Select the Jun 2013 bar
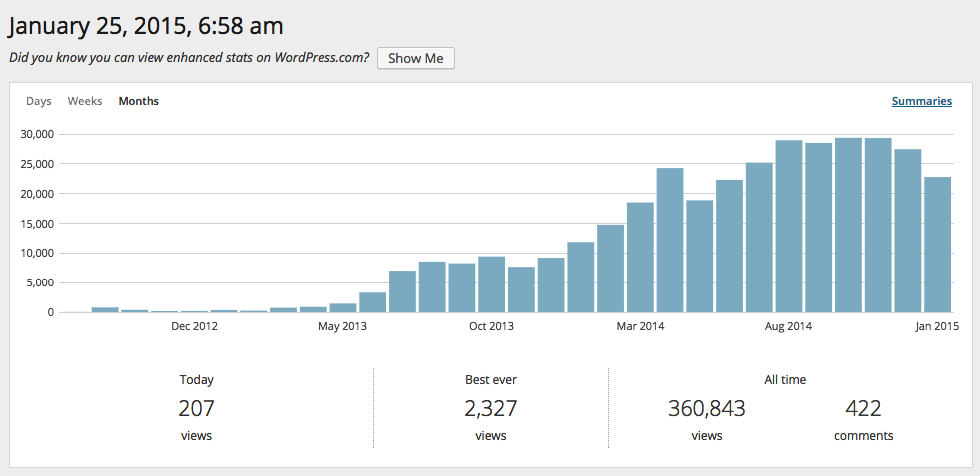The image size is (980, 476). tap(373, 303)
